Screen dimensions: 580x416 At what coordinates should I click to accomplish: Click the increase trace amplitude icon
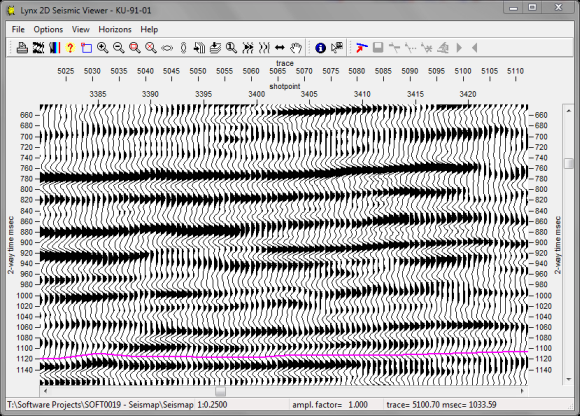[x=247, y=48]
